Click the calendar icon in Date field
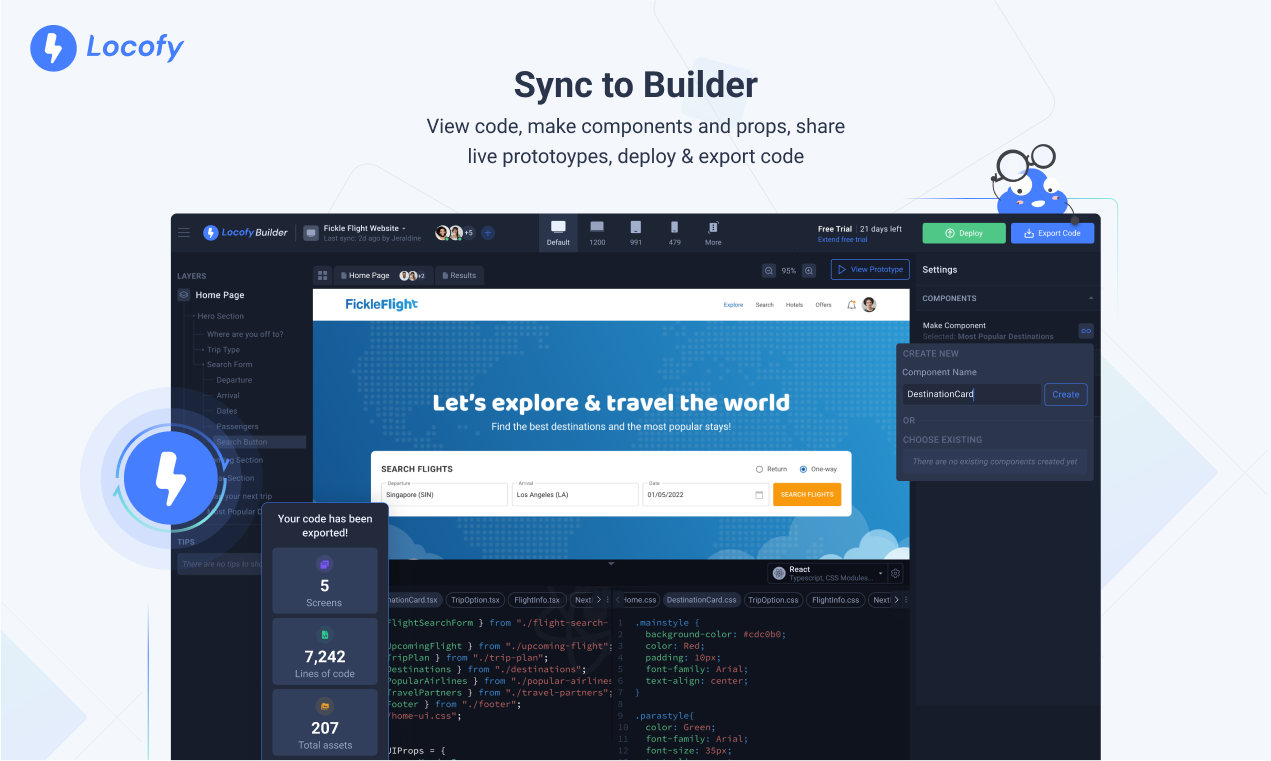Screen dimensions: 1271x761 pyautogui.click(x=759, y=494)
